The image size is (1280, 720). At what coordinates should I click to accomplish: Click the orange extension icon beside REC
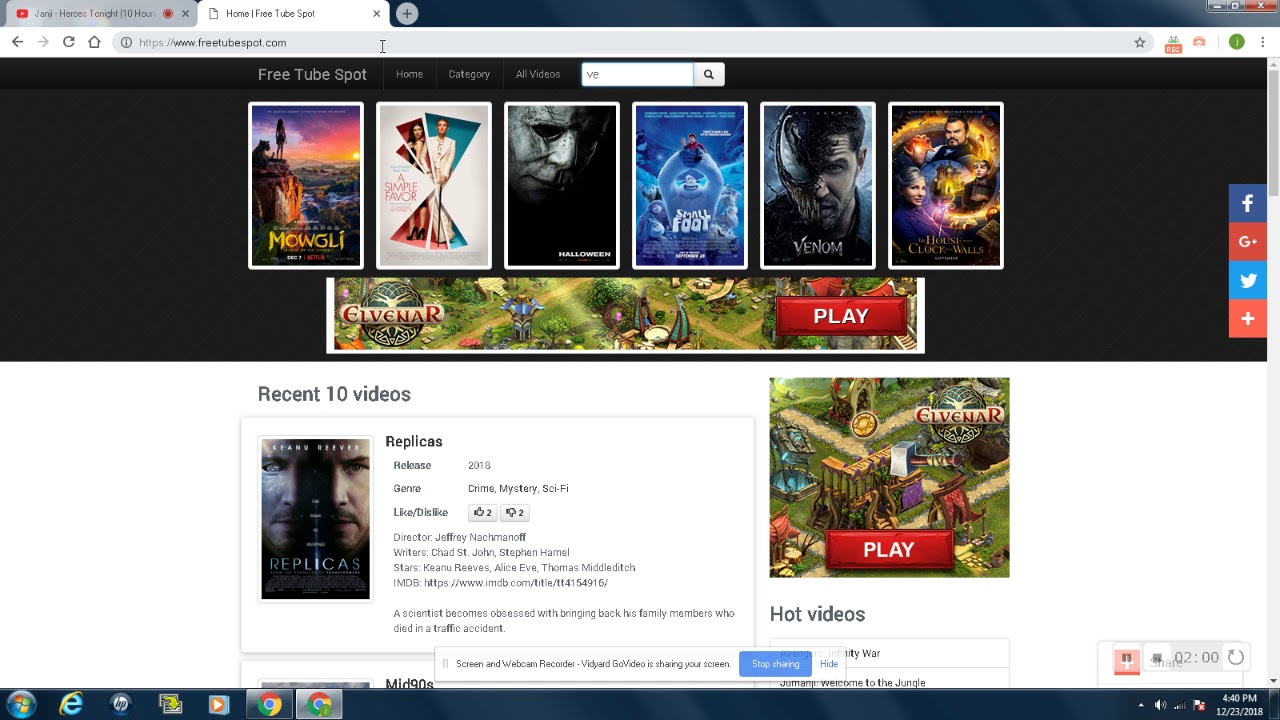[x=1199, y=42]
